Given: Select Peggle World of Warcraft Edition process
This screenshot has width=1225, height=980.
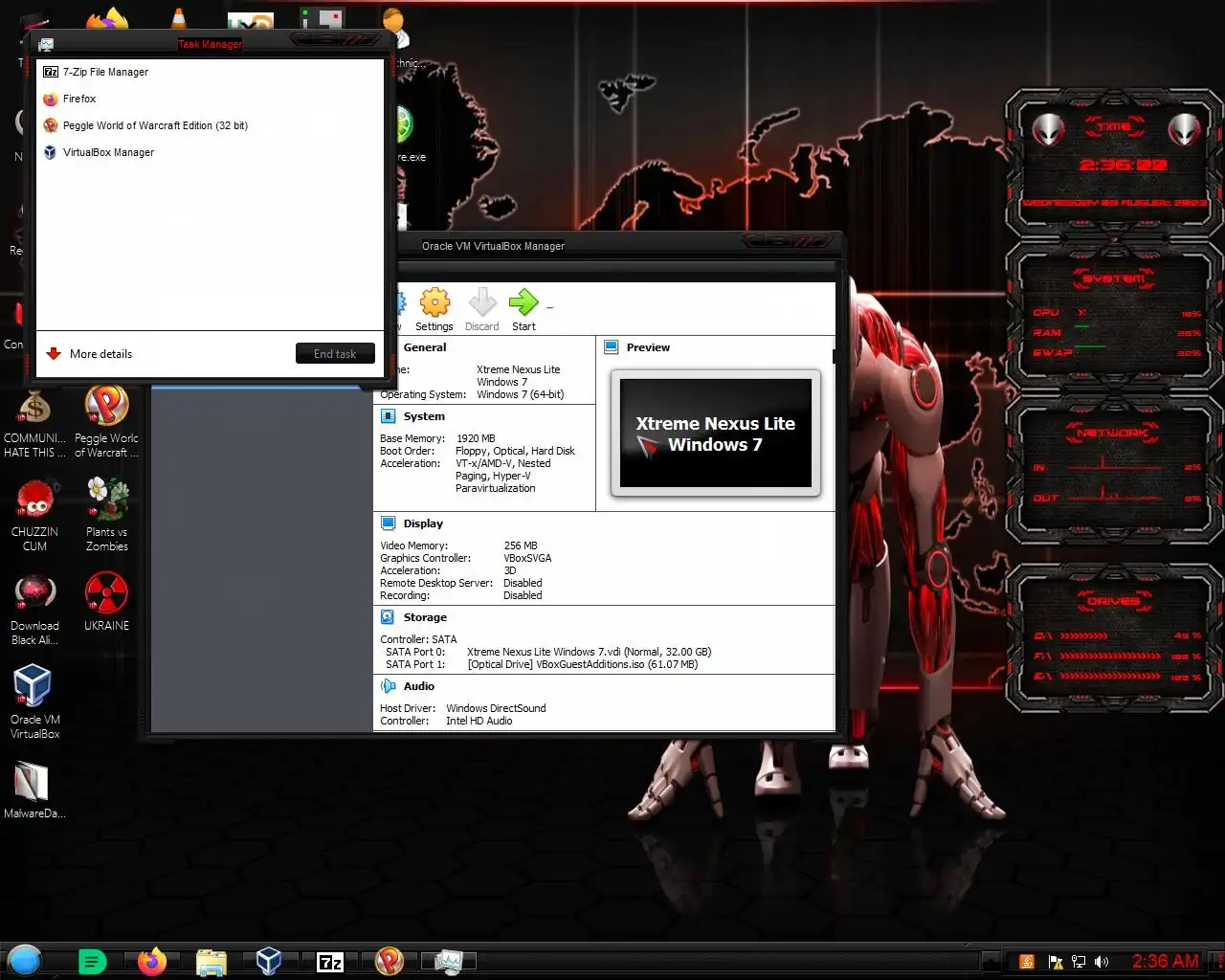Looking at the screenshot, I should tap(210, 125).
